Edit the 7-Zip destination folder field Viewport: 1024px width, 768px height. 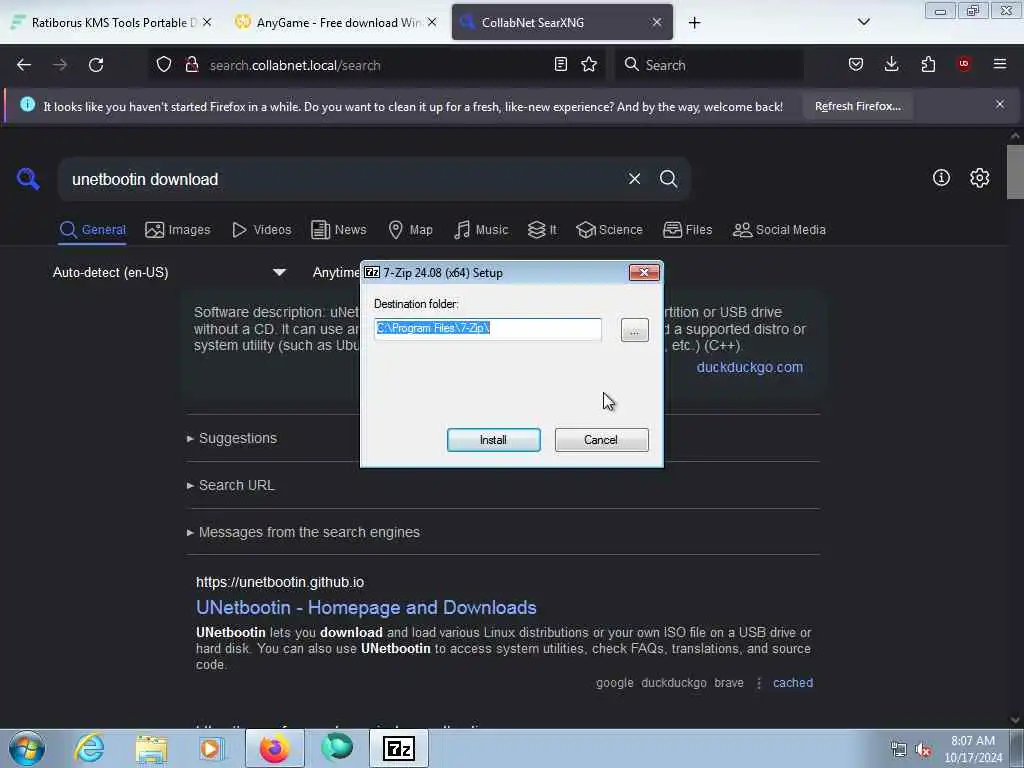pyautogui.click(x=488, y=328)
